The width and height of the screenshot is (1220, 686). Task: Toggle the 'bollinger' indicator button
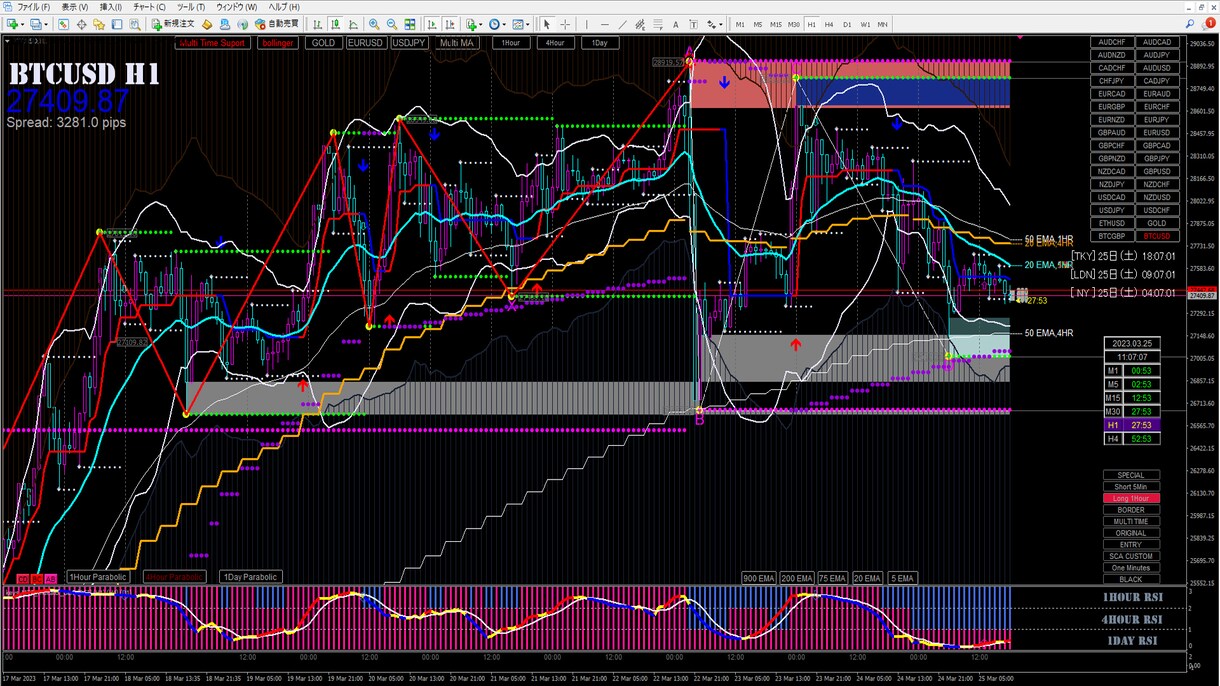coord(278,43)
